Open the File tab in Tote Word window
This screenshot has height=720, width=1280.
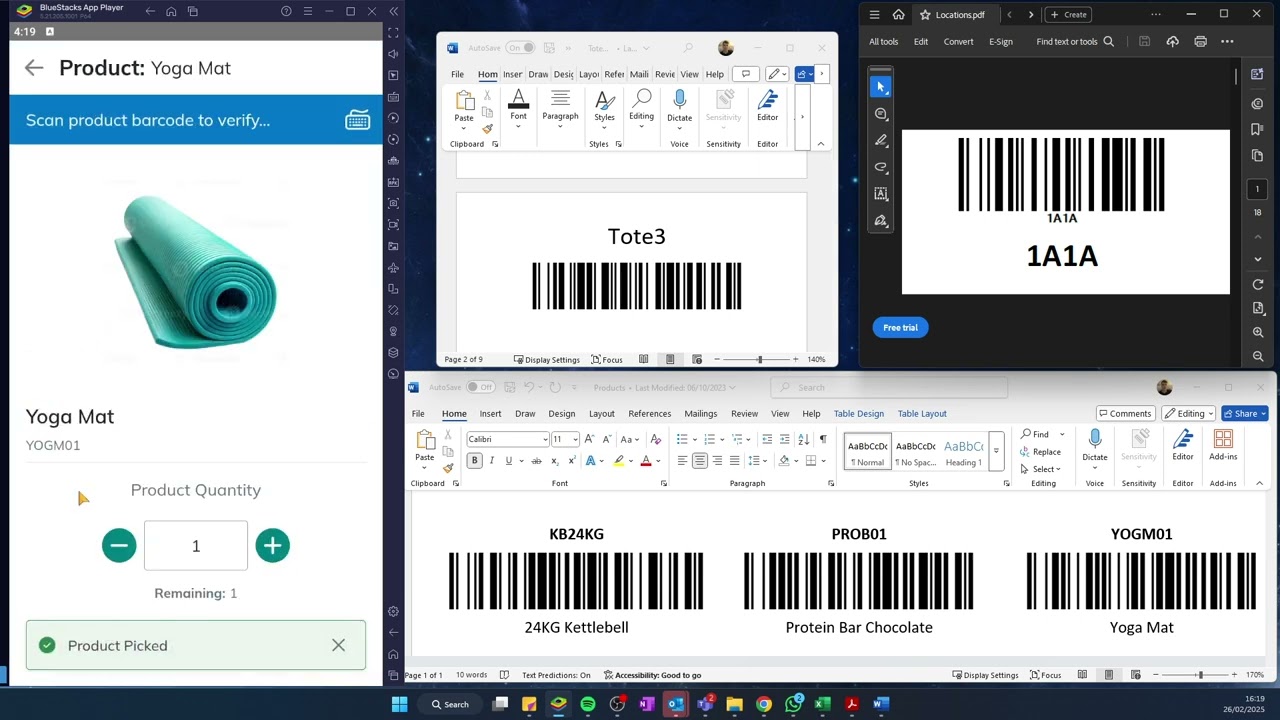(x=457, y=74)
